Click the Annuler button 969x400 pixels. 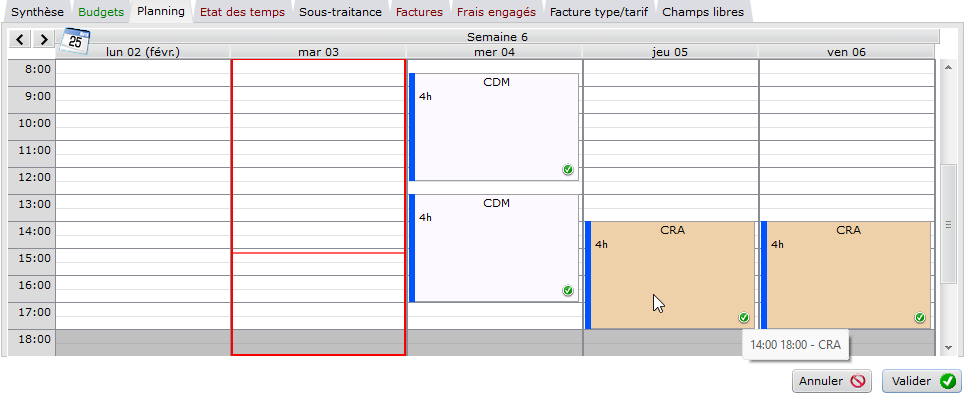click(832, 381)
